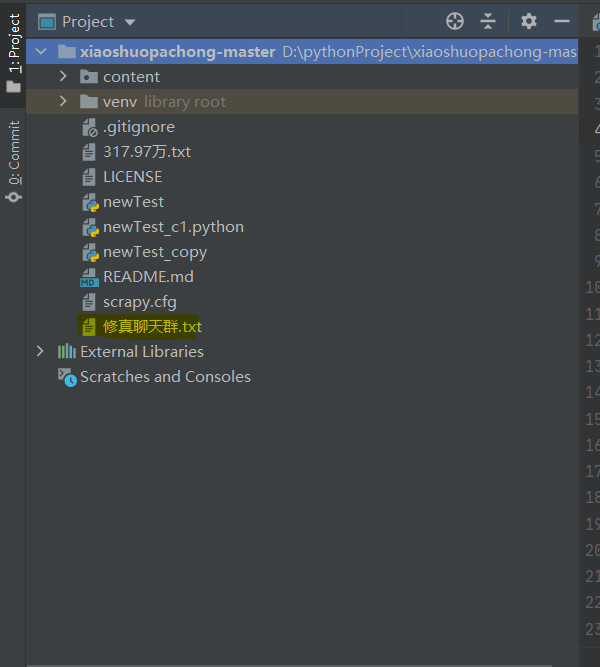
Task: Expand the venv library root folder
Action: (x=64, y=101)
